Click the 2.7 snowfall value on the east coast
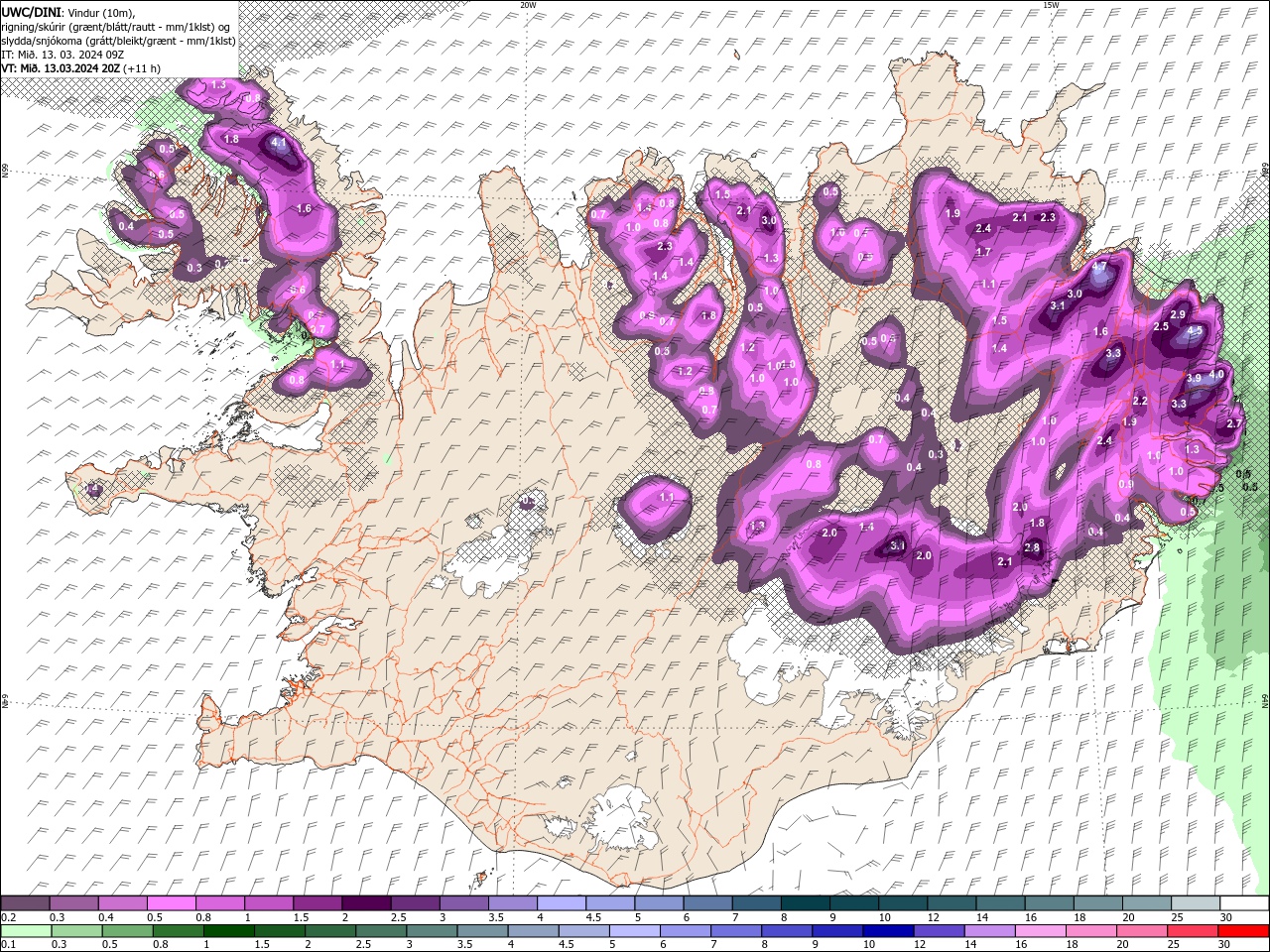Viewport: 1270px width, 952px height. tap(1234, 423)
